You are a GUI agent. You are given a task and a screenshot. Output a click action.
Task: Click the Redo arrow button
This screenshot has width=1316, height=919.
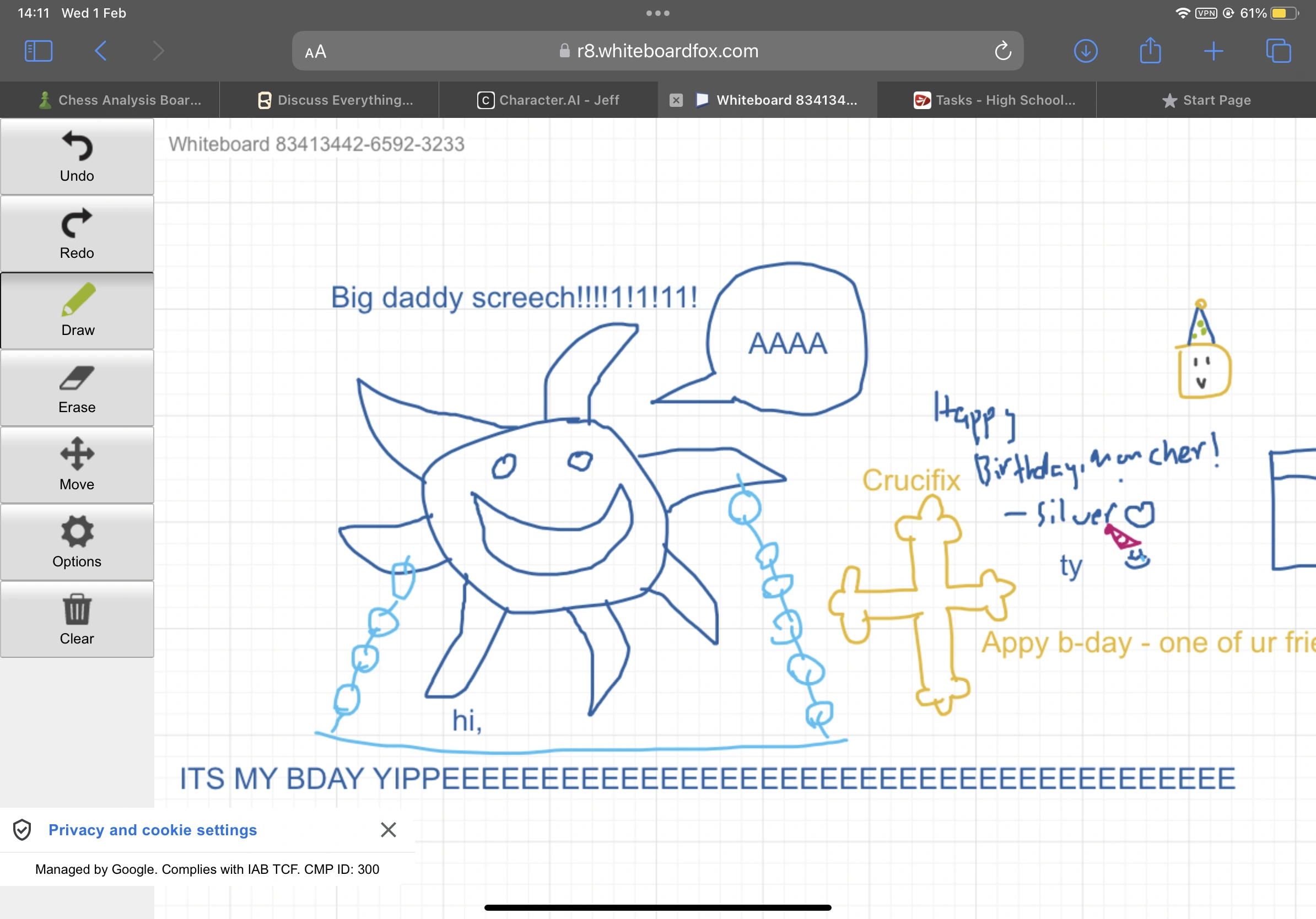coord(77,234)
